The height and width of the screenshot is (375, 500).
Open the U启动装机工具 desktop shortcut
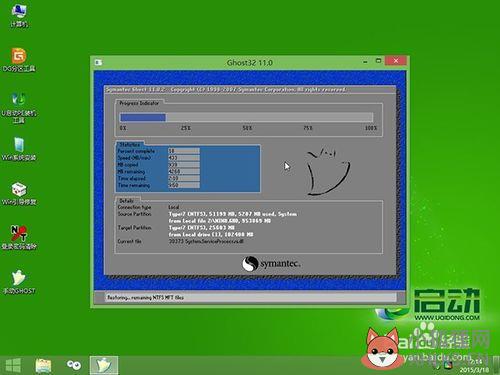19,108
